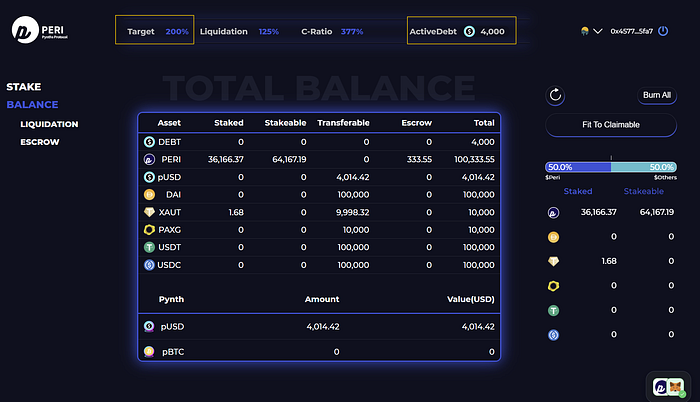Click the network coin icon beside the chevron
The image size is (700, 402).
(585, 31)
